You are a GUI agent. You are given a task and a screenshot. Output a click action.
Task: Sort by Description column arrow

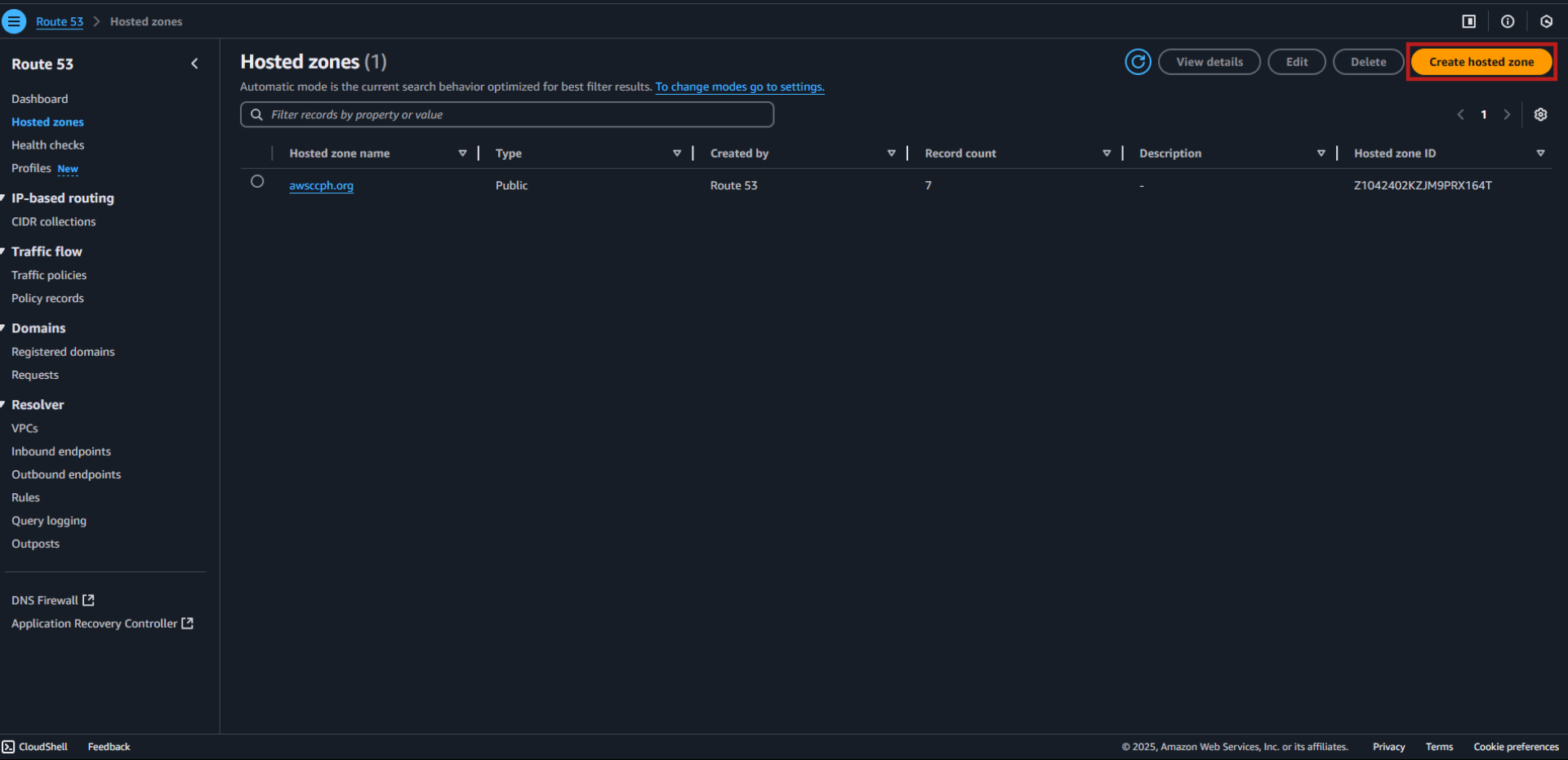click(1321, 153)
